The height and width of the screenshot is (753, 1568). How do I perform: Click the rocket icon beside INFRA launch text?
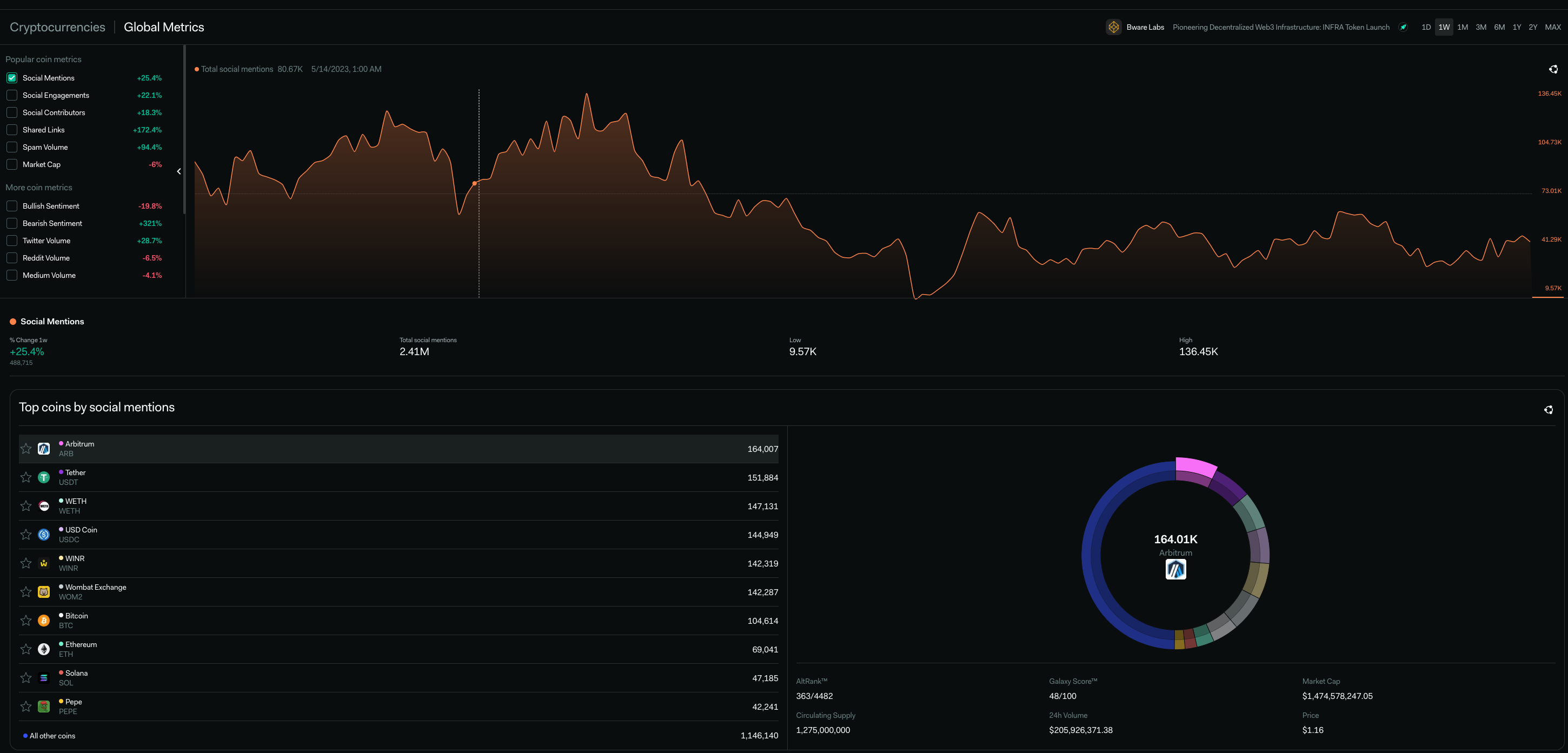(1403, 28)
